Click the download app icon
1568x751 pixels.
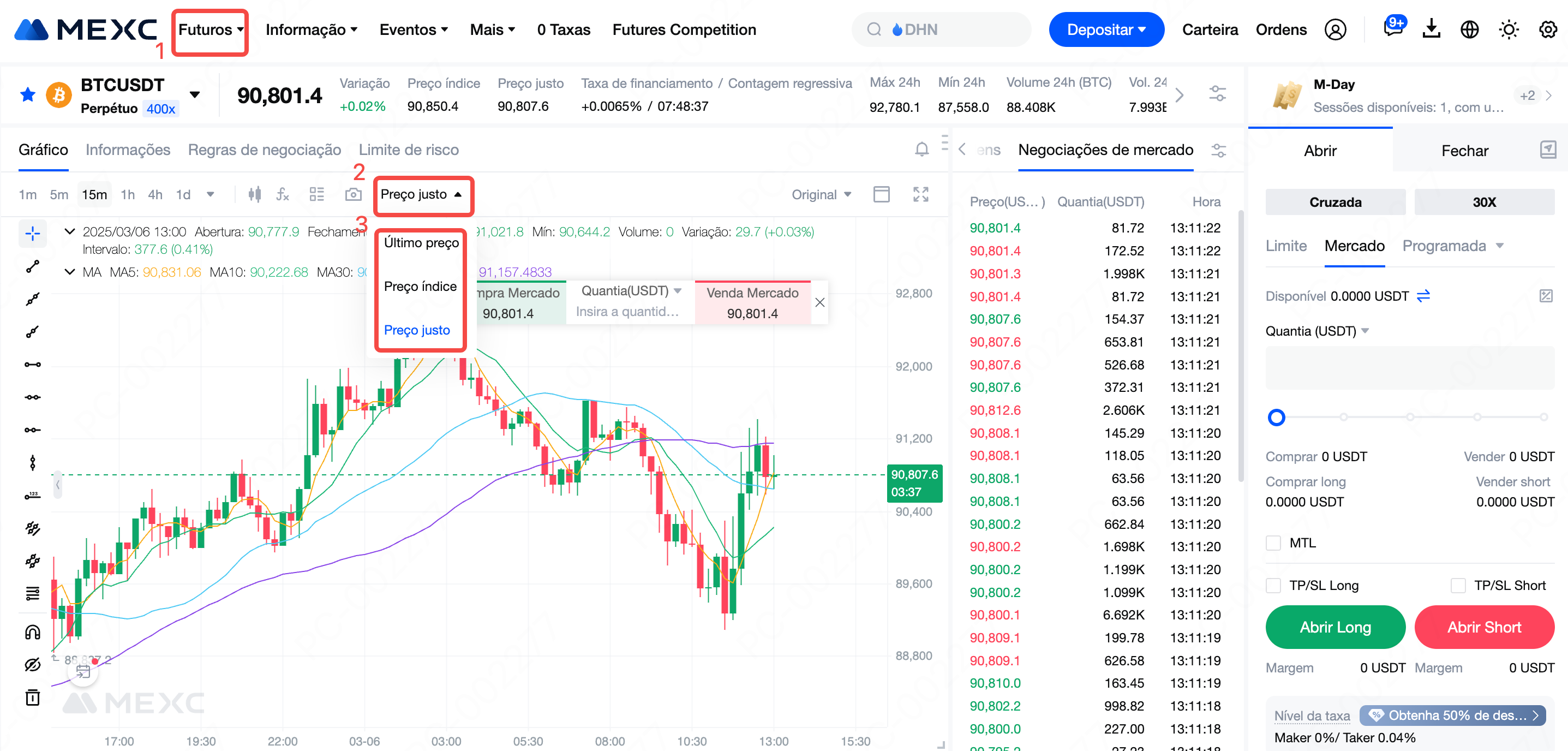[1431, 28]
